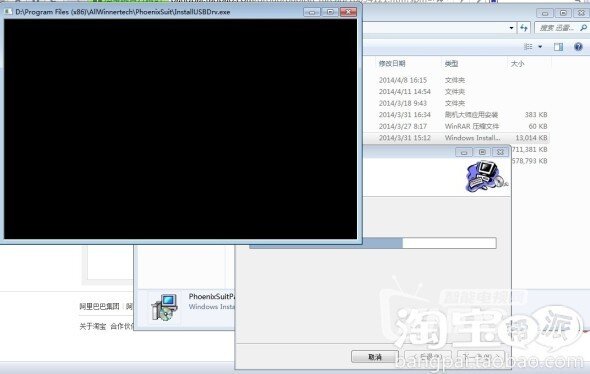Viewport: 590px width, 374px height.
Task: Click the refresh icon beside the address bar
Action: point(524,27)
